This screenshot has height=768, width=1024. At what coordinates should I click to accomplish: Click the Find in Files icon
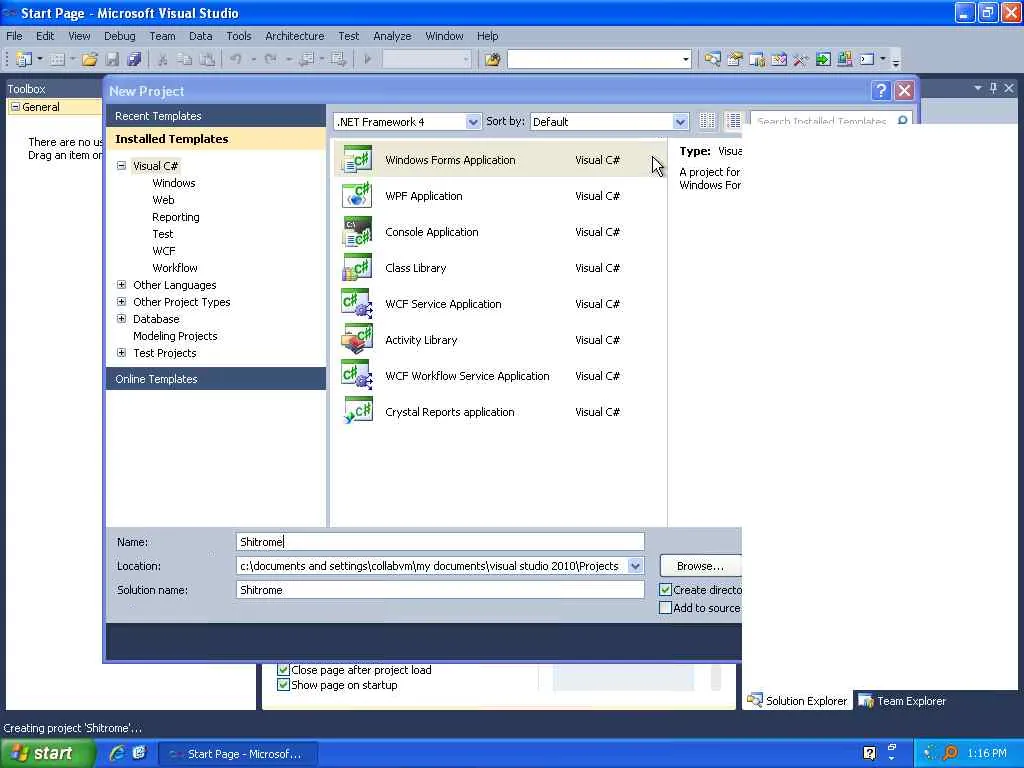point(492,59)
